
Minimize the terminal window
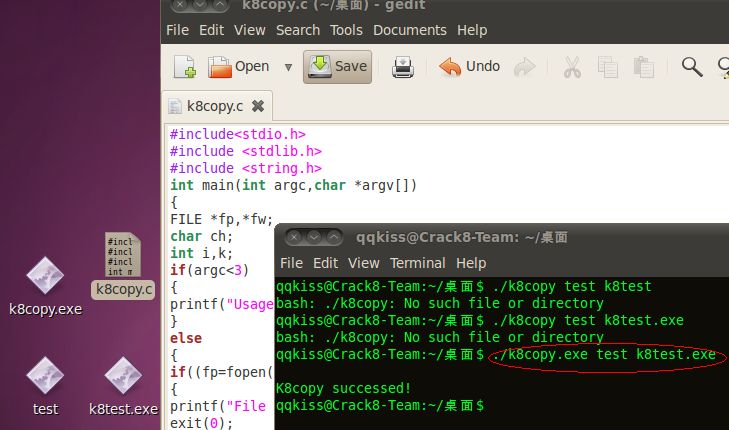[x=314, y=238]
